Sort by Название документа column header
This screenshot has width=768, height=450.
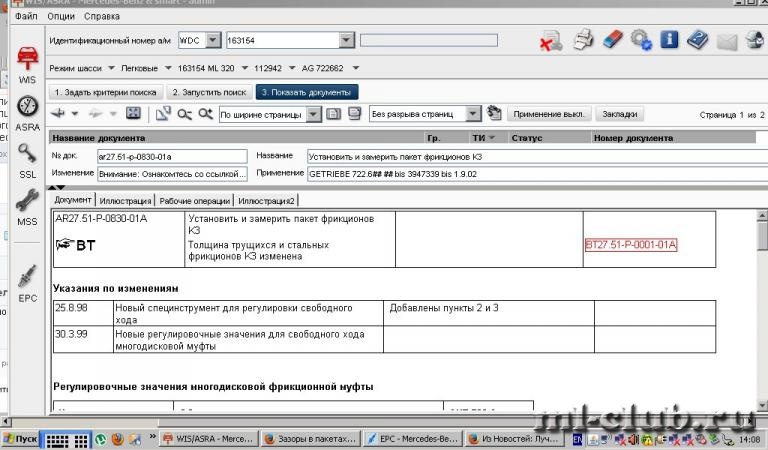[98, 138]
